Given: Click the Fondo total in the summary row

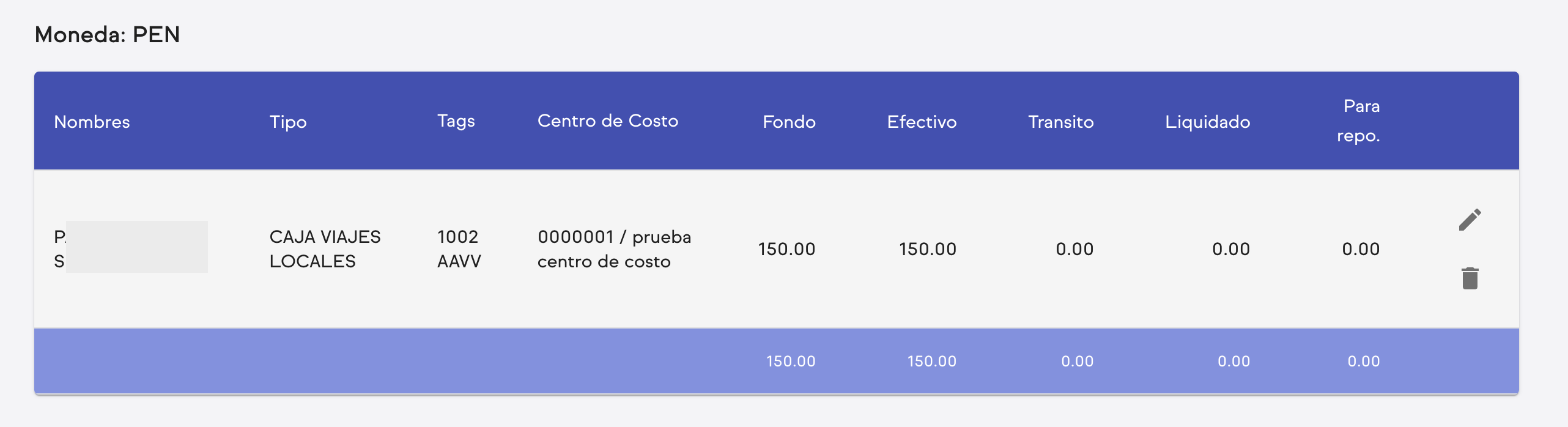Looking at the screenshot, I should pyautogui.click(x=791, y=361).
